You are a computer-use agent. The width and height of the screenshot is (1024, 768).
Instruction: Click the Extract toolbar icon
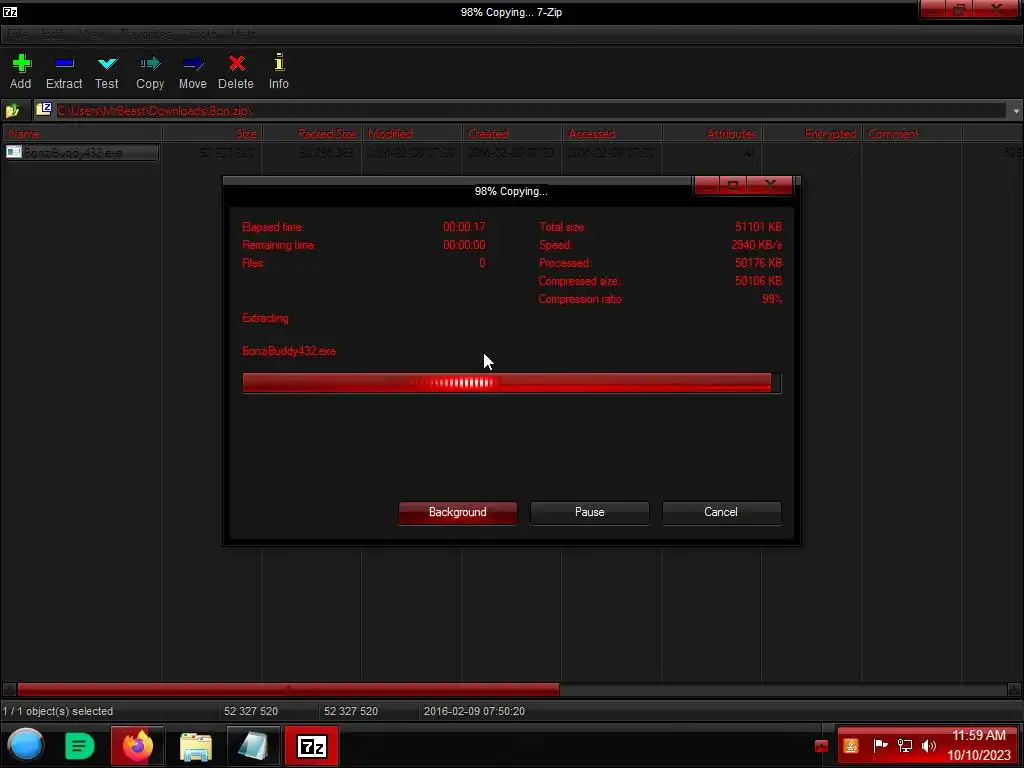(64, 63)
